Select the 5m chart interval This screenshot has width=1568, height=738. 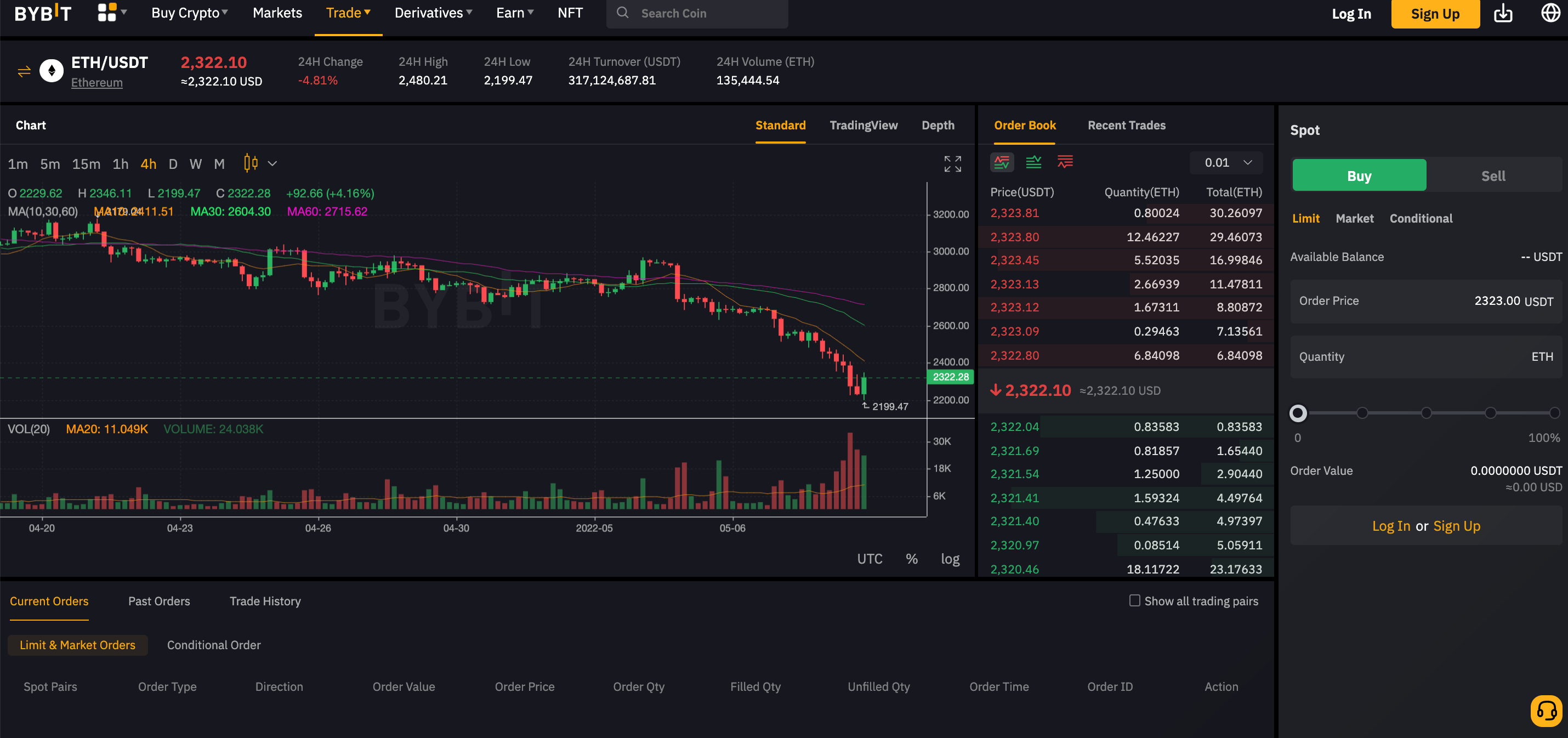coord(50,164)
